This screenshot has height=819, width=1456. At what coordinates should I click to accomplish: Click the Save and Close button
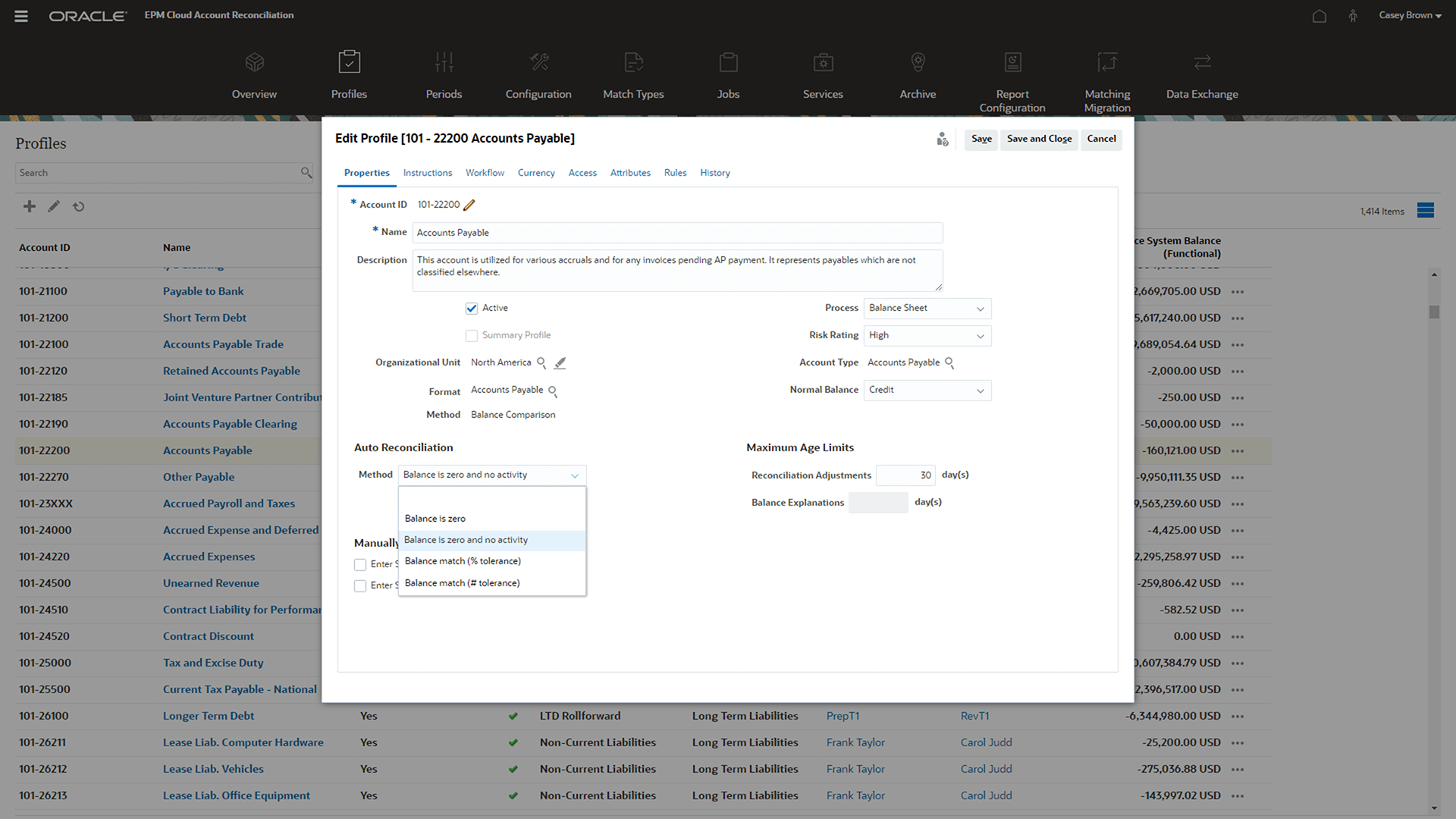coord(1039,139)
